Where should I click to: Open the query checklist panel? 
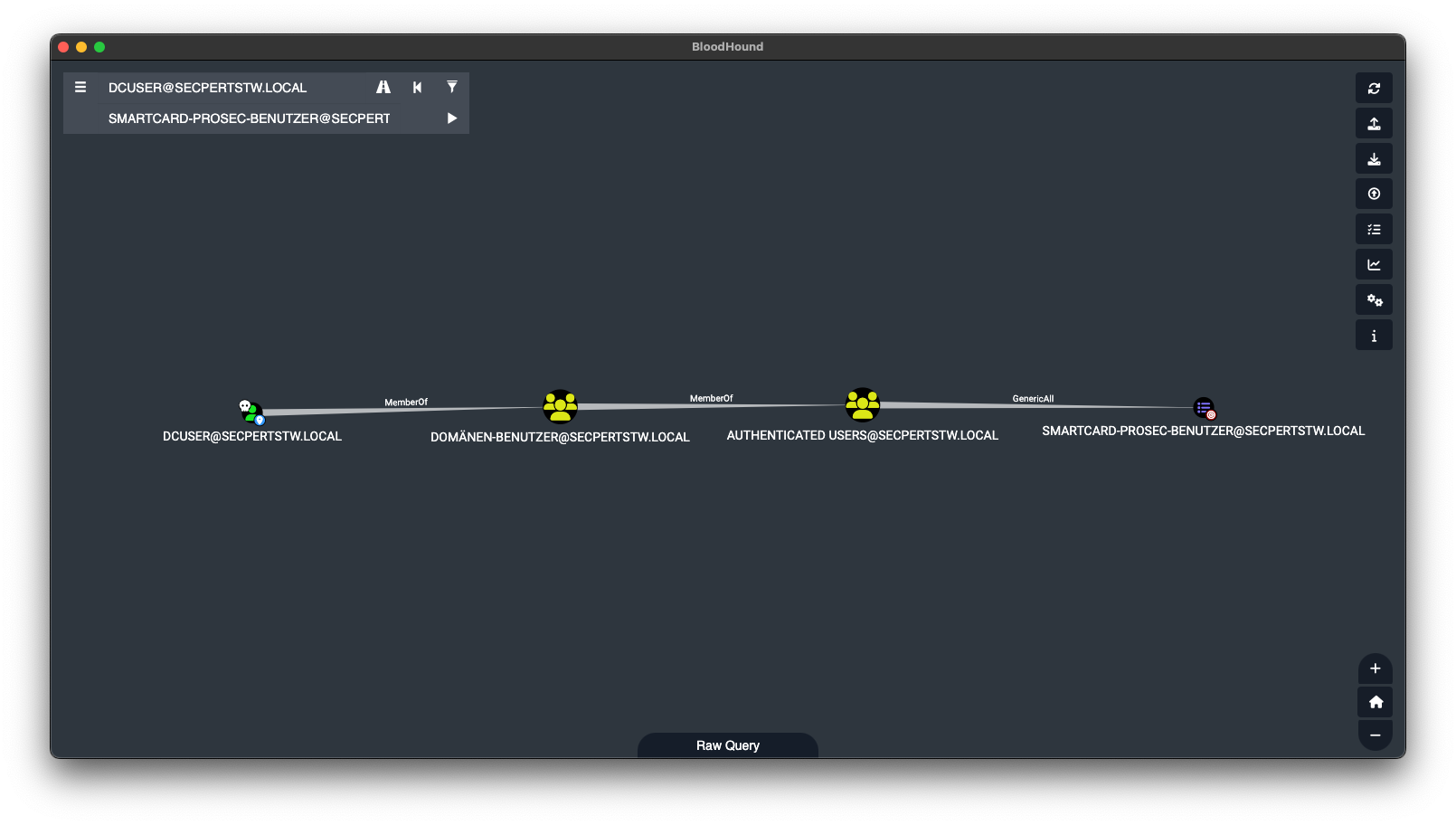[1374, 228]
